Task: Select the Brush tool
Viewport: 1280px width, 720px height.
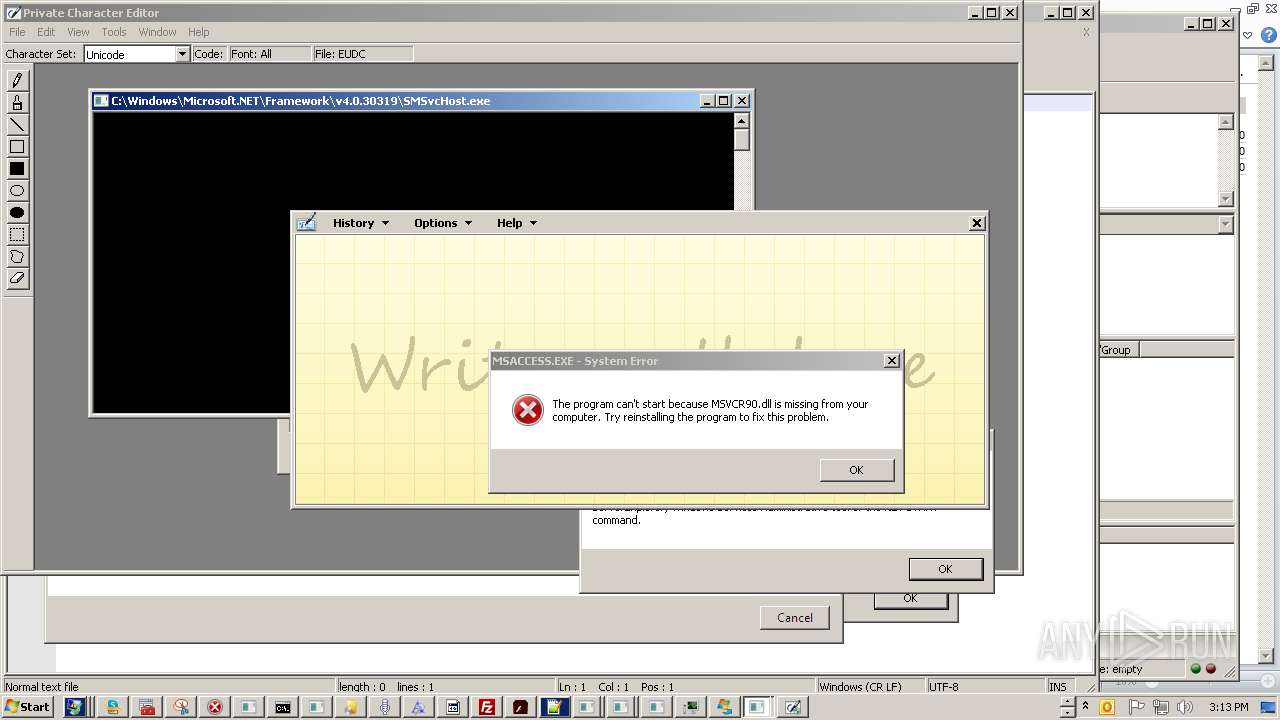Action: click(17, 103)
